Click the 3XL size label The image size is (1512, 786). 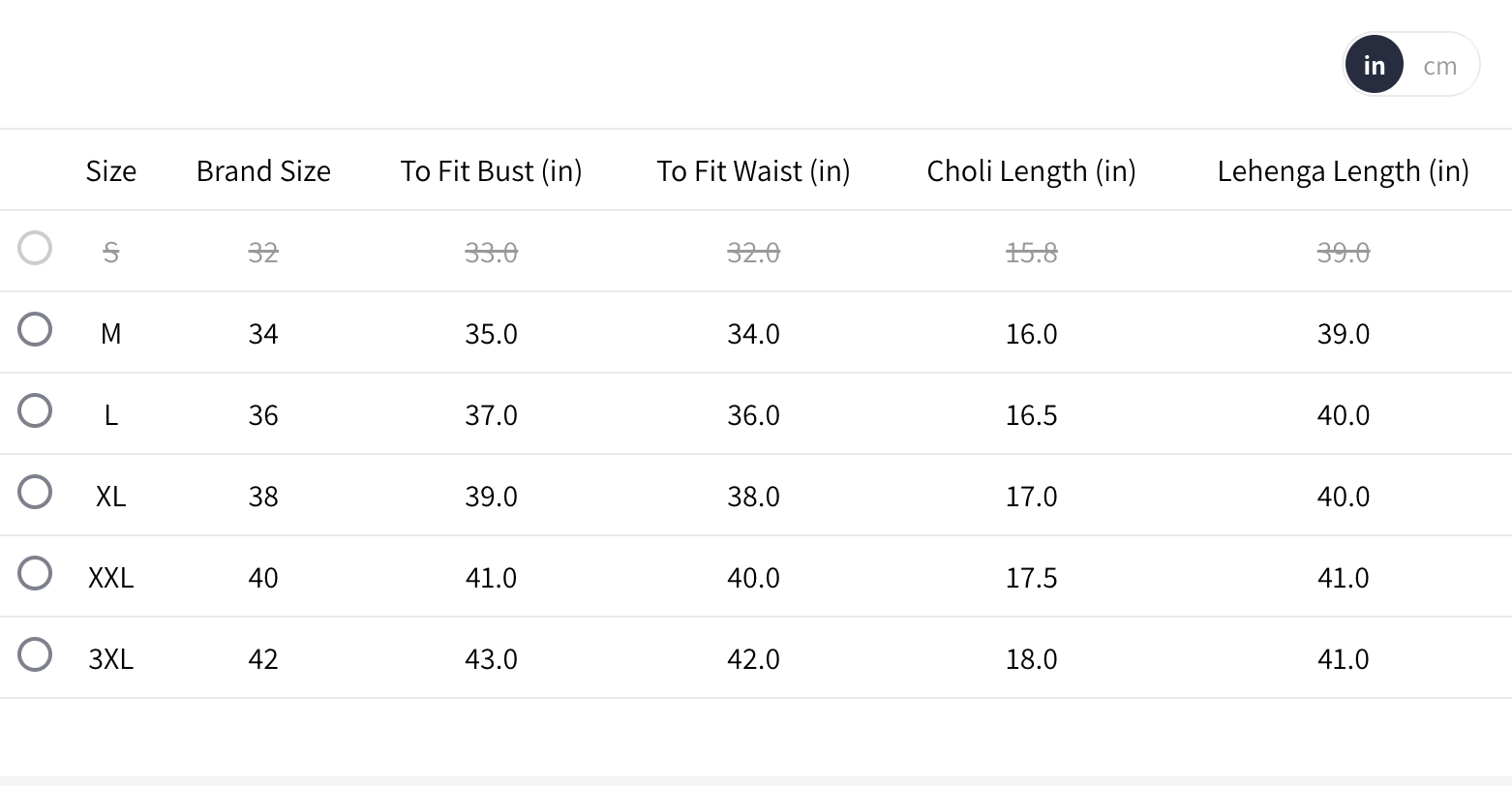tap(110, 659)
